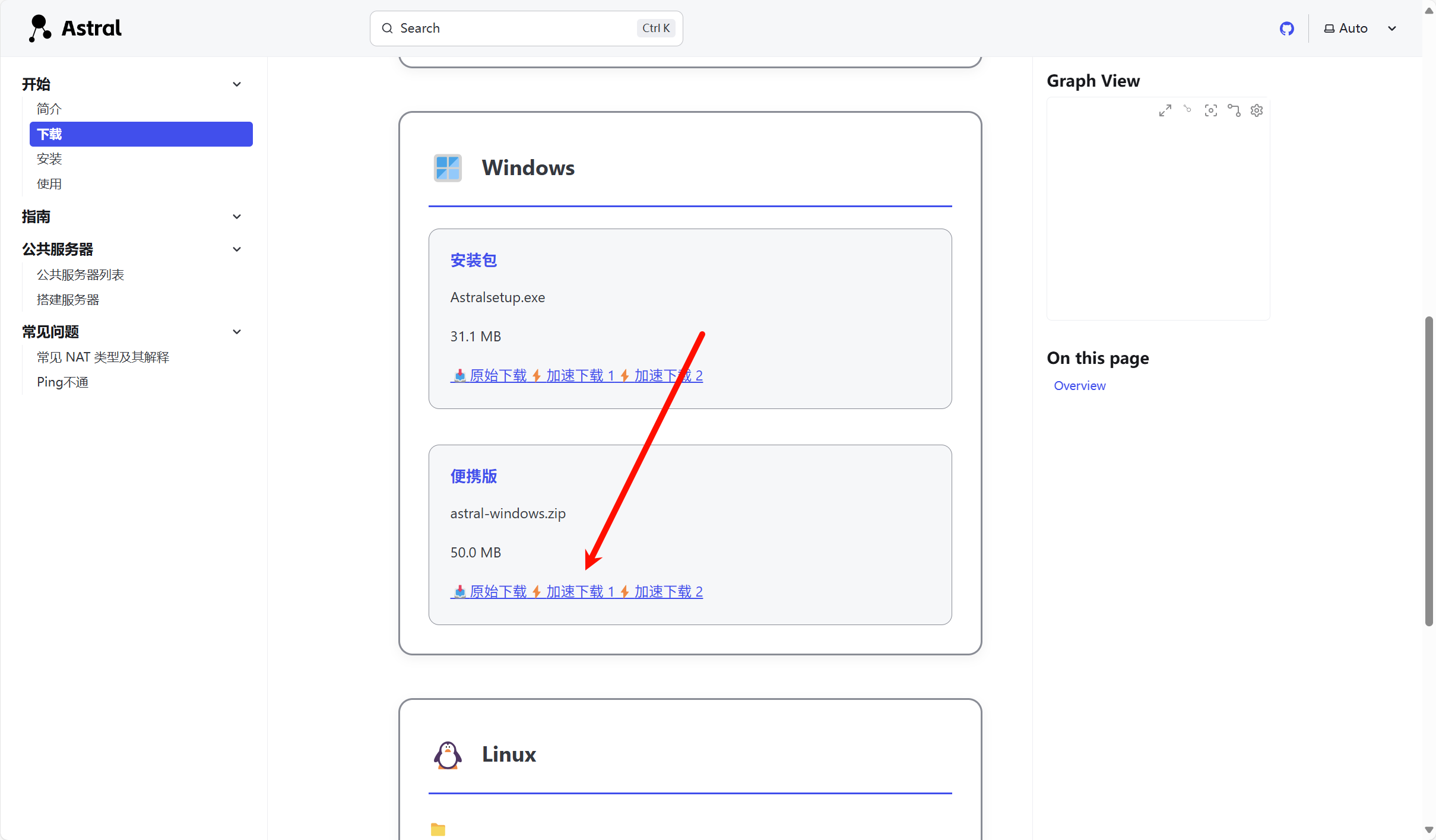Click the Astral logo icon

click(x=40, y=28)
